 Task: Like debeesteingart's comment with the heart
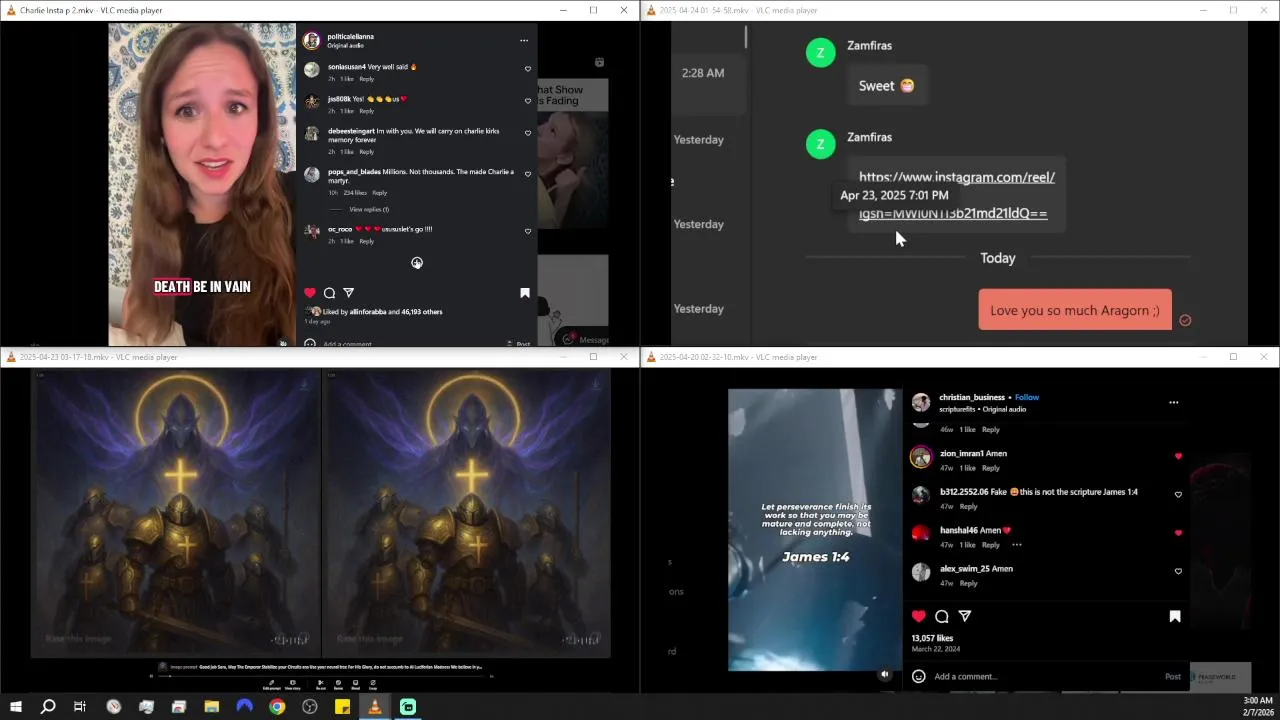pyautogui.click(x=528, y=133)
